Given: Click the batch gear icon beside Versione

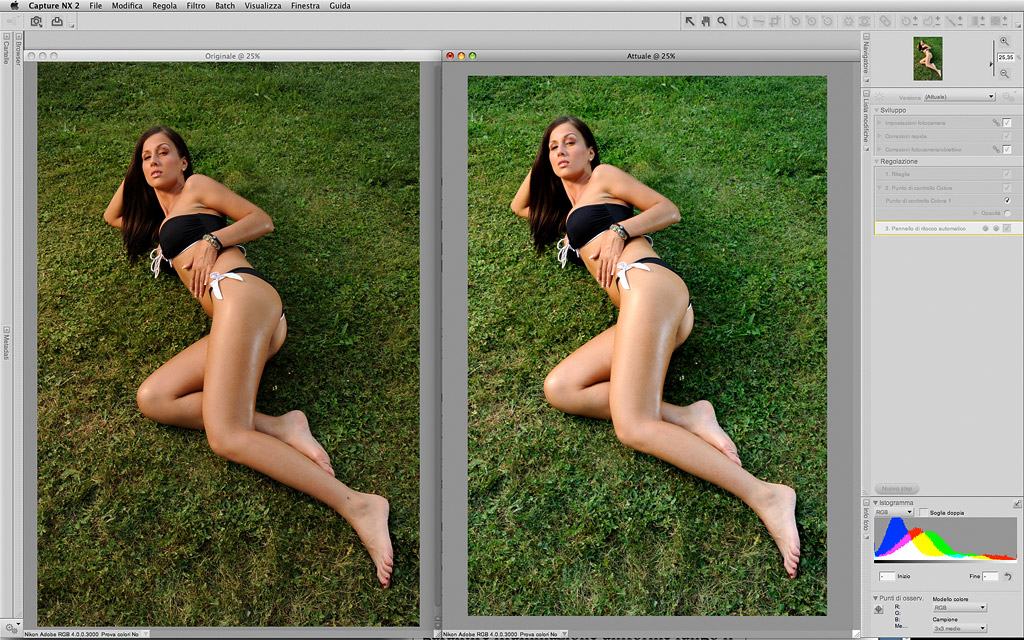Looking at the screenshot, I should 1009,97.
